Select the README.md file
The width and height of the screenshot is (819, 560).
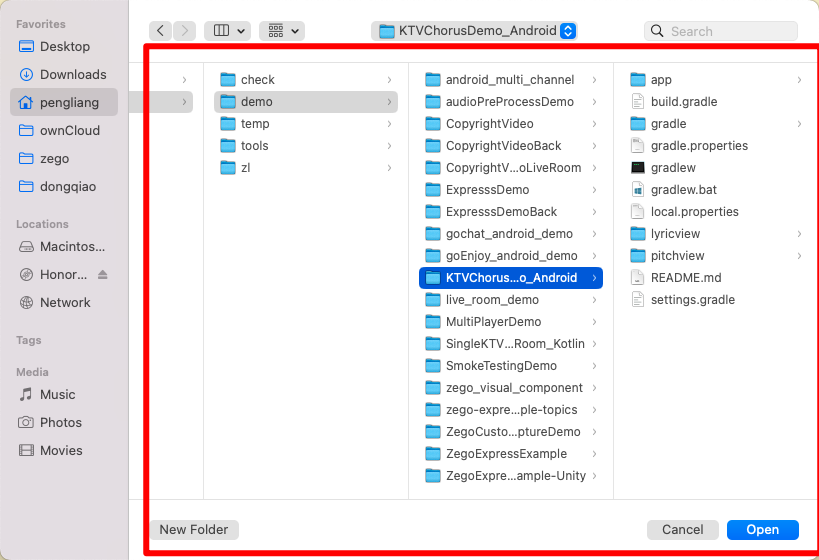point(685,277)
